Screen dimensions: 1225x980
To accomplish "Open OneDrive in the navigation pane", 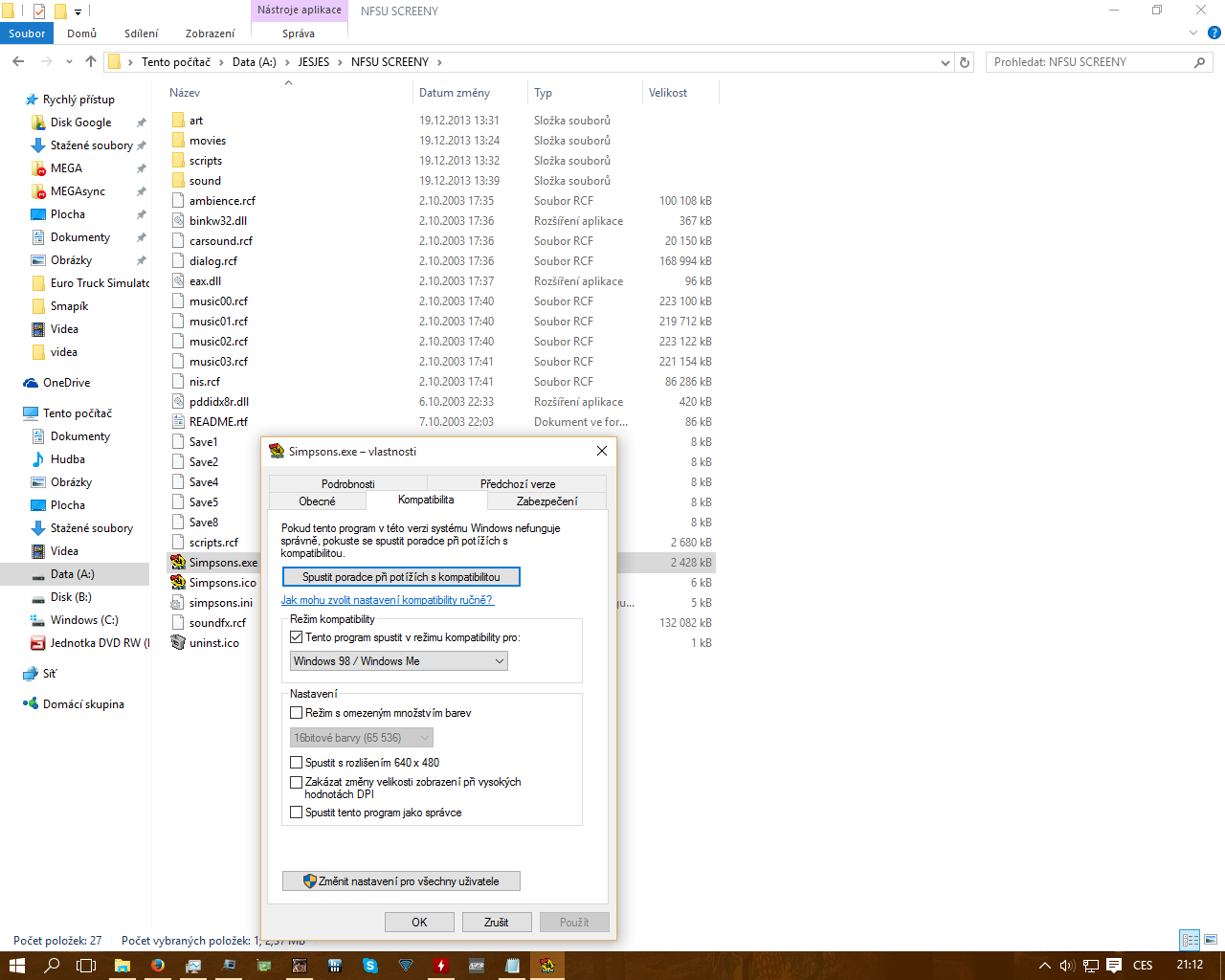I will click(x=66, y=383).
